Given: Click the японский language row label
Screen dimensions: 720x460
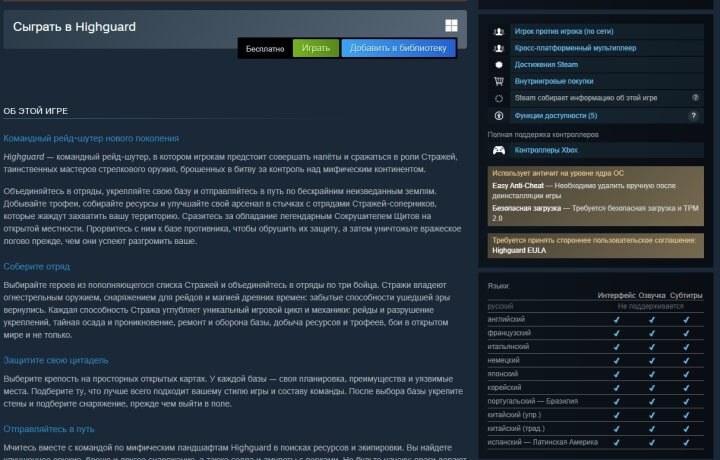Looking at the screenshot, I should (503, 374).
